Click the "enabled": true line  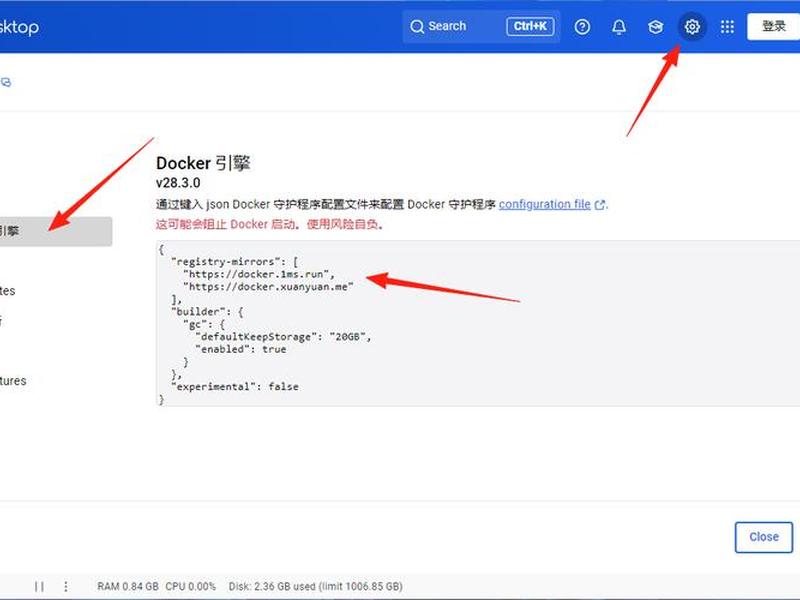point(241,349)
